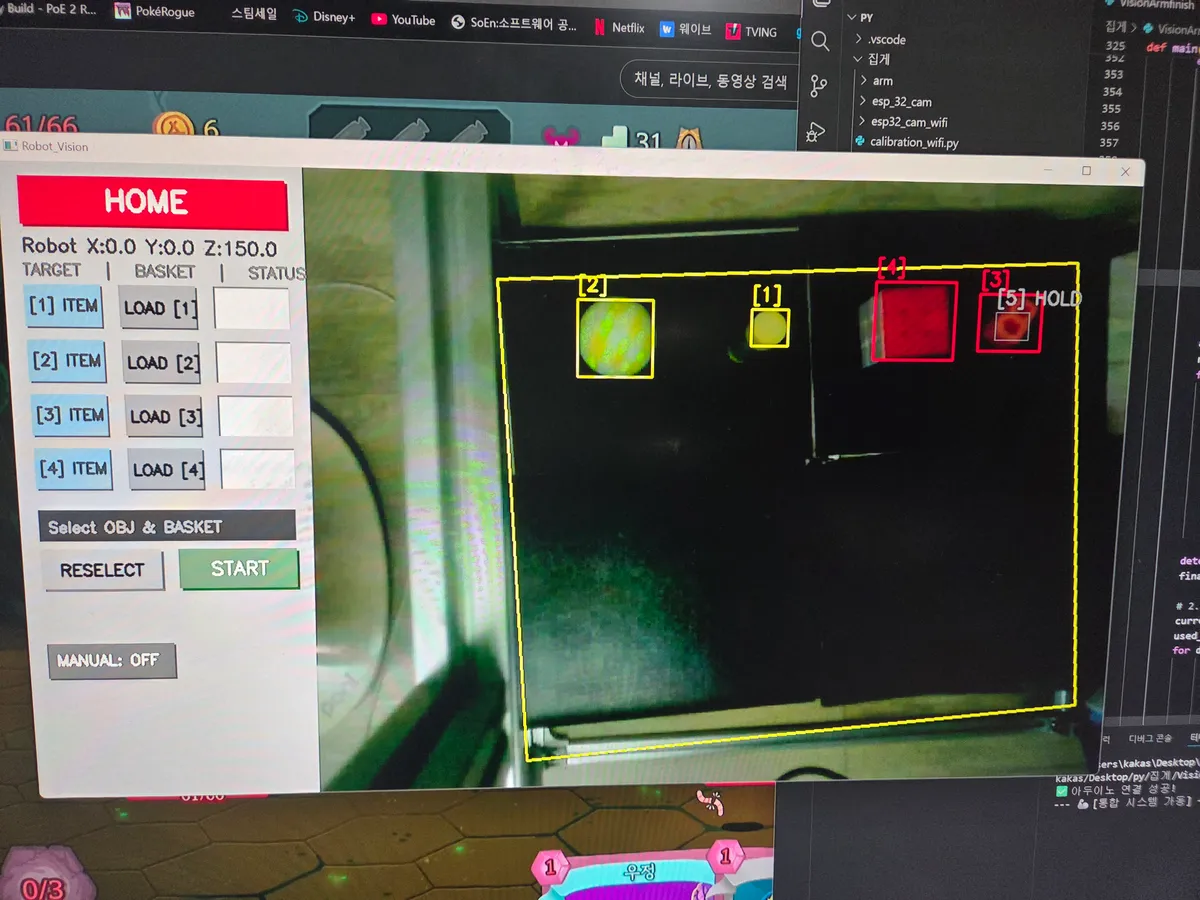Open Run and Debug sidebar icon
The width and height of the screenshot is (1200, 900).
coord(815,131)
